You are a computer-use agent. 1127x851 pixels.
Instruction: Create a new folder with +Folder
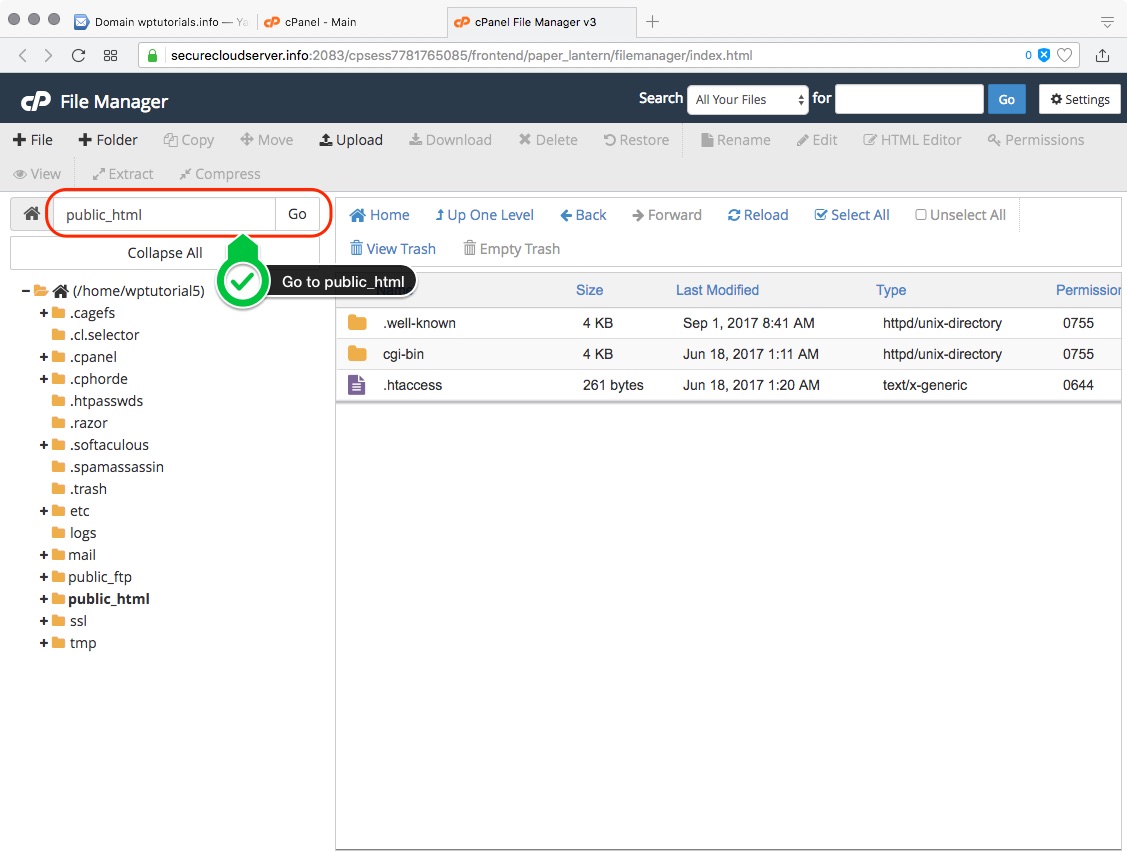click(108, 140)
